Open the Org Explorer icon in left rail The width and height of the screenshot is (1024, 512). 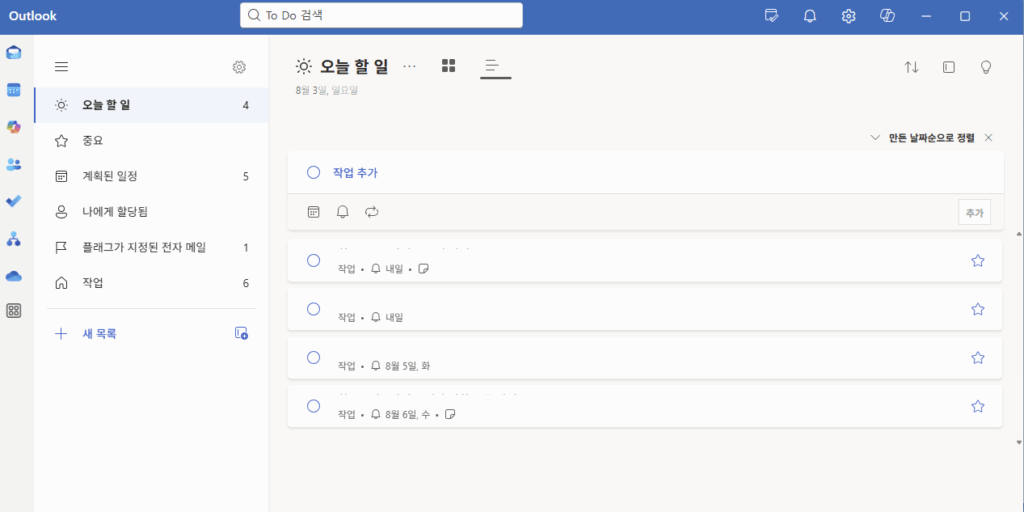click(x=14, y=239)
